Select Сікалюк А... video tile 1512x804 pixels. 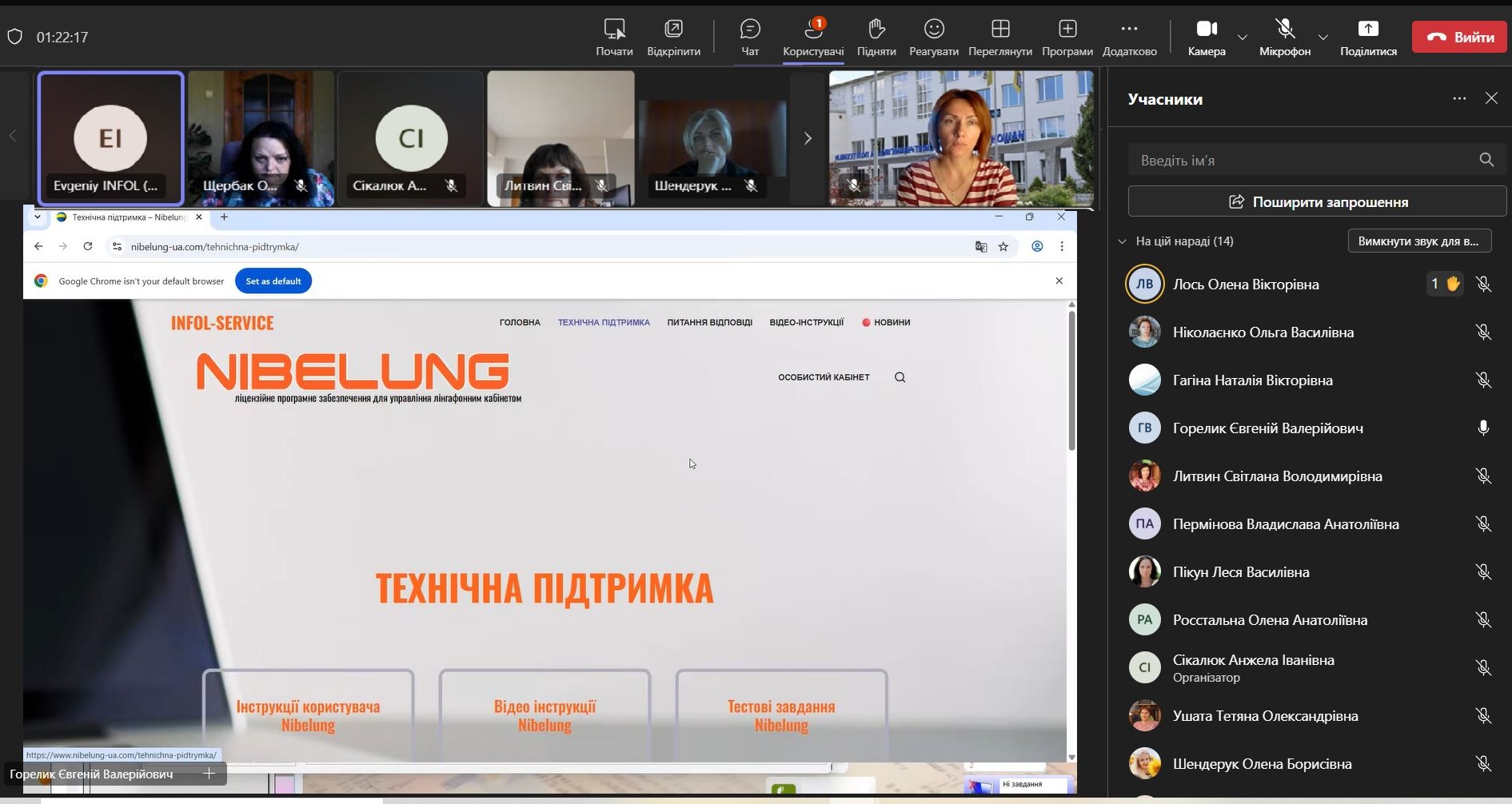(410, 137)
